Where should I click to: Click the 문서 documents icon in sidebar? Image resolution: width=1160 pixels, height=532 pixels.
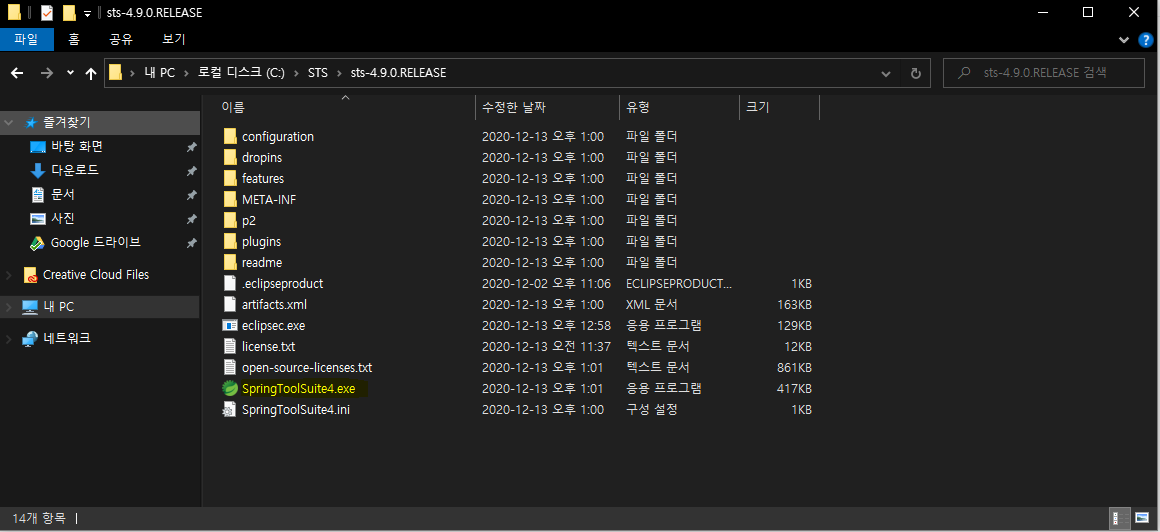[x=38, y=195]
